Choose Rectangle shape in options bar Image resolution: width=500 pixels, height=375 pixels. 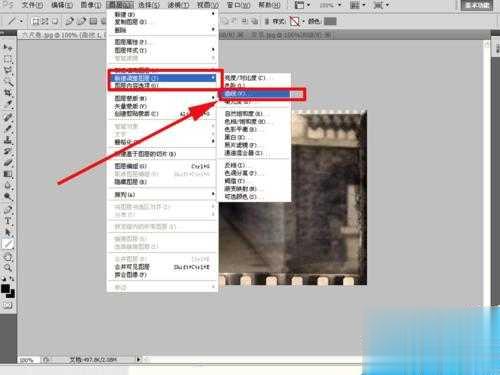93,21
